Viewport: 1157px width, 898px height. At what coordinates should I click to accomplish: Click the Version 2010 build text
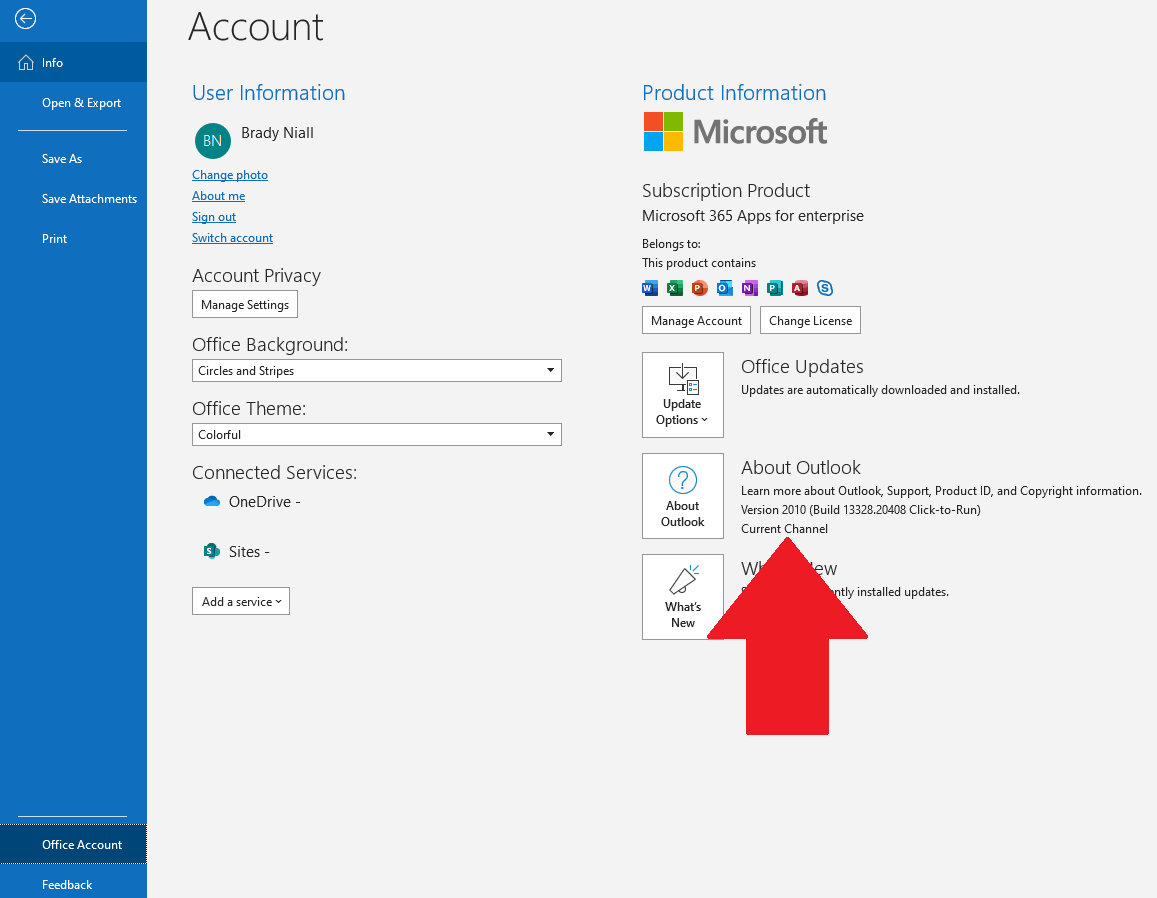tap(860, 510)
